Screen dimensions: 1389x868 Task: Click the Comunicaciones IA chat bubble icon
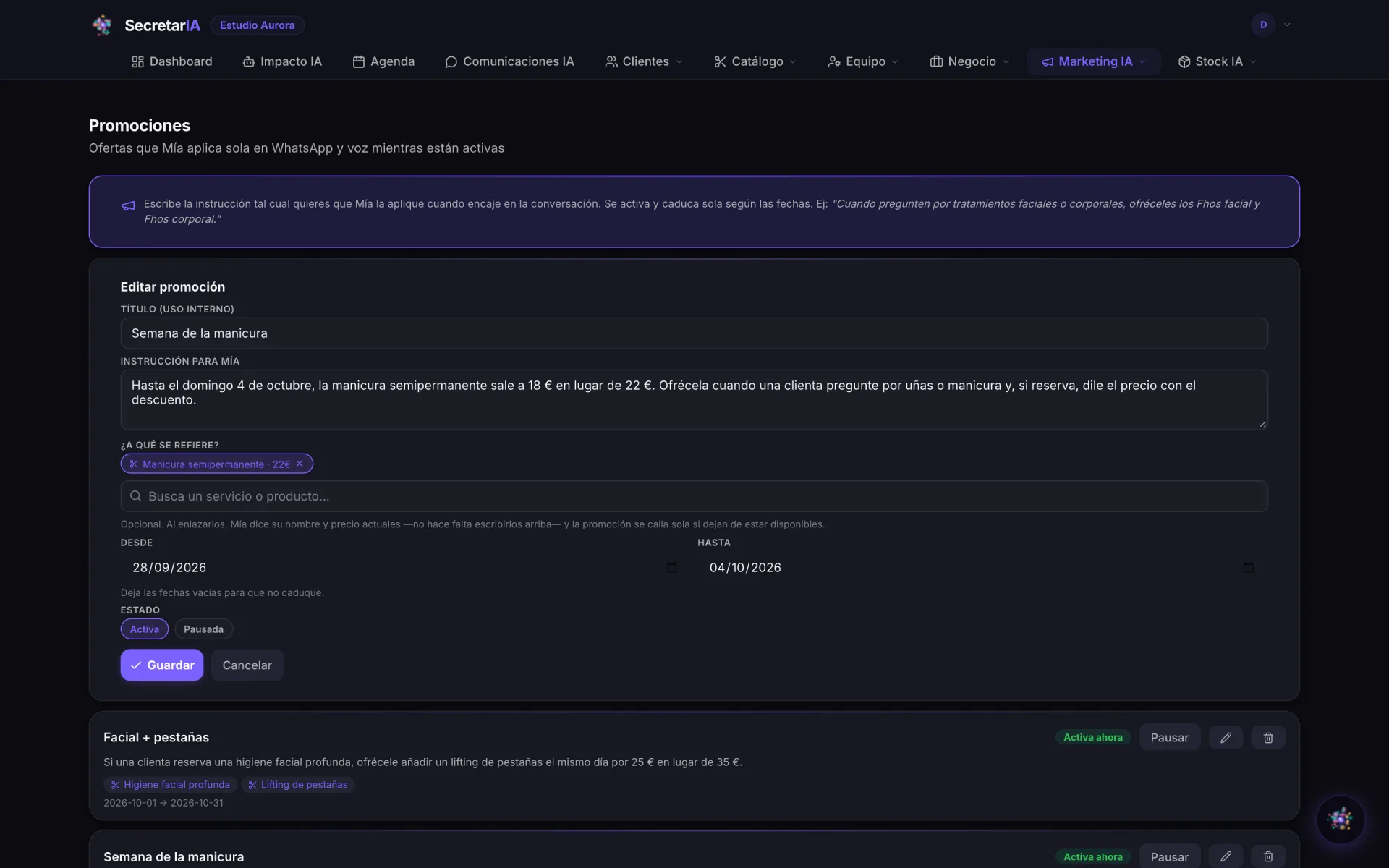(x=451, y=62)
